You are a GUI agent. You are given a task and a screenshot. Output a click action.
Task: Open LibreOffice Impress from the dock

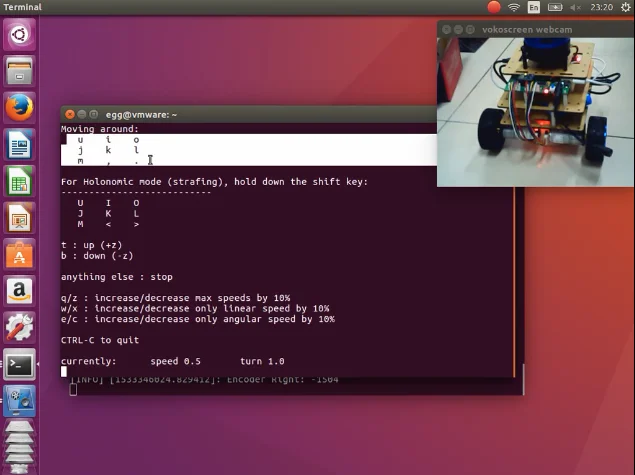point(19,218)
